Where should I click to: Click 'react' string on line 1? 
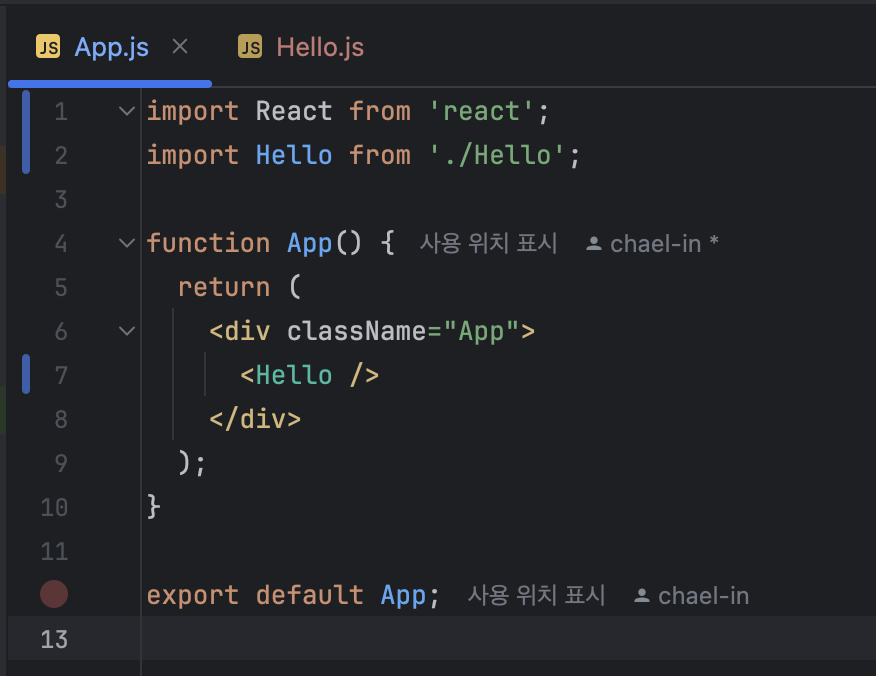tap(480, 111)
